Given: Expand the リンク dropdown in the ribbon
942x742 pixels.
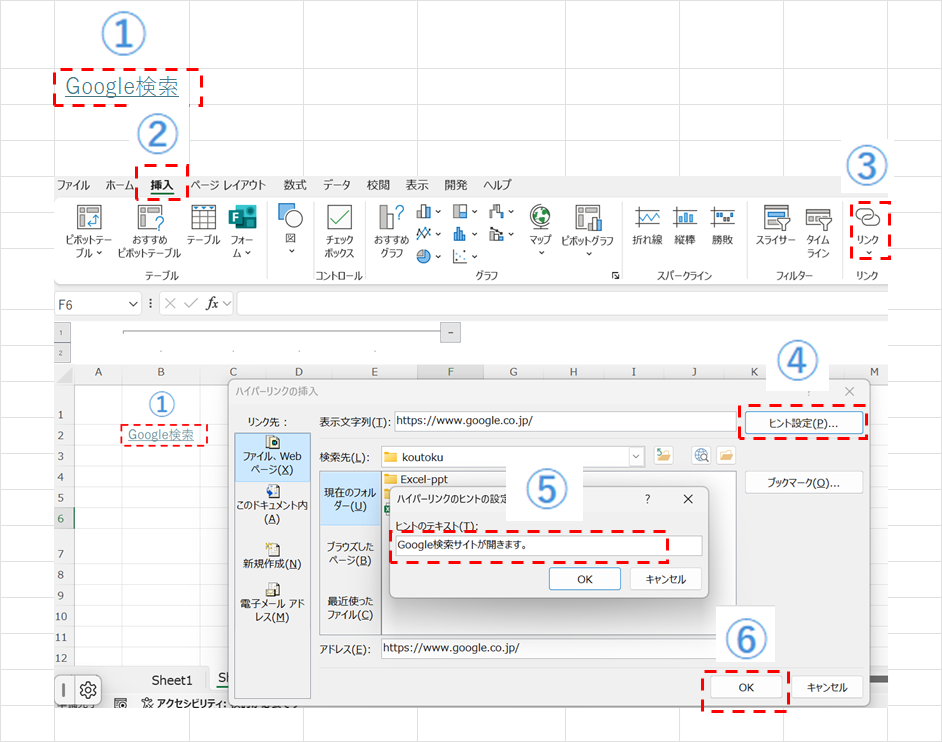Looking at the screenshot, I should (x=867, y=252).
